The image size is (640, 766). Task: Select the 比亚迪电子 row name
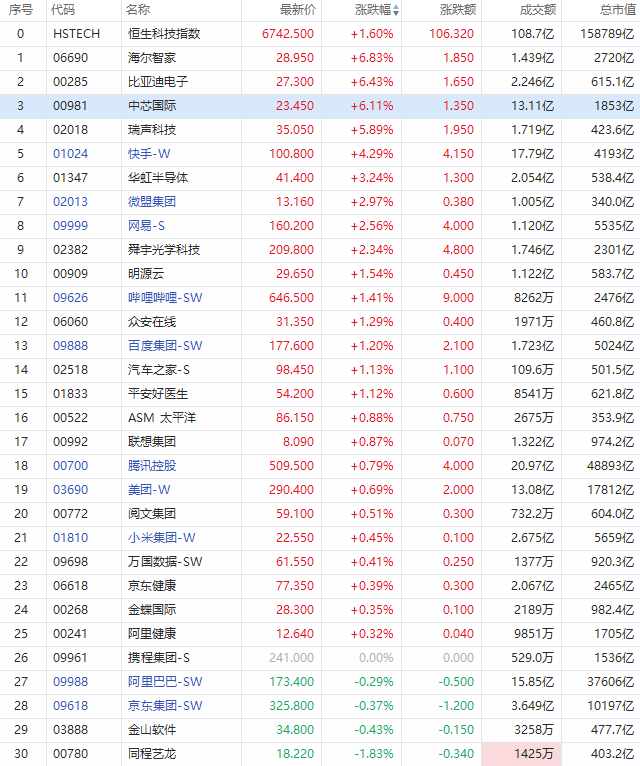point(158,82)
